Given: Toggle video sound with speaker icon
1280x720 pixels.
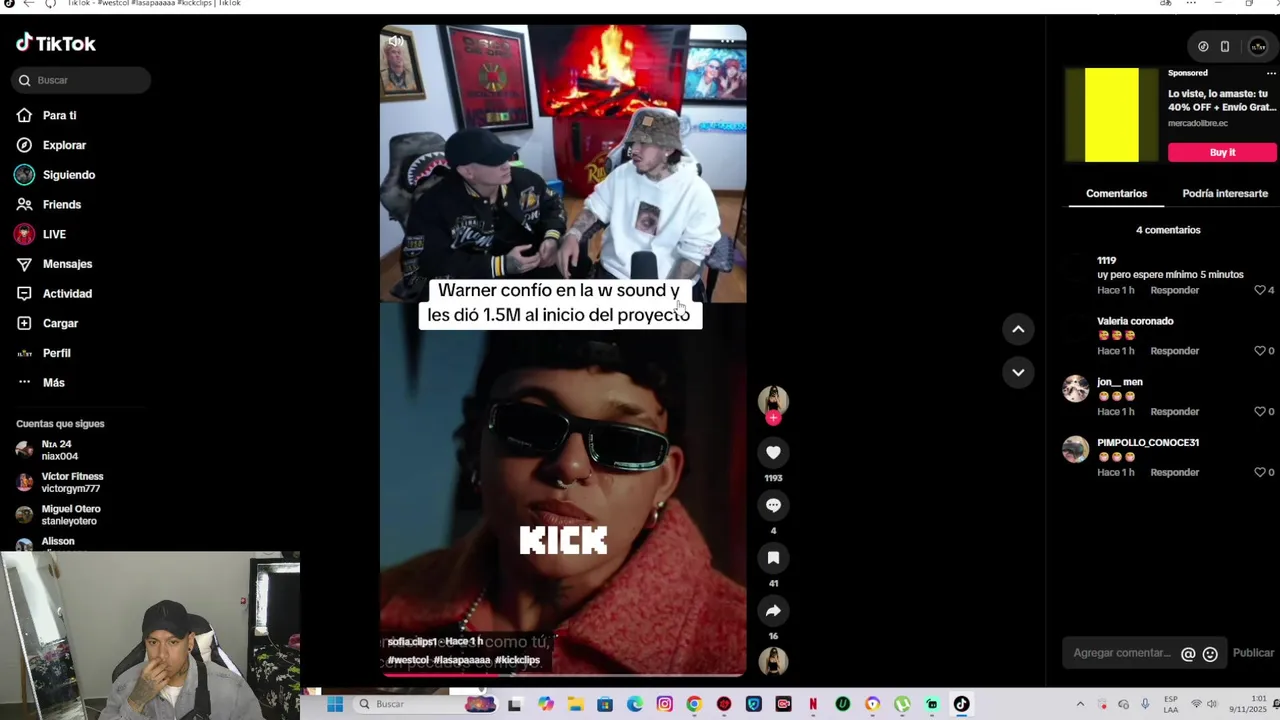Looking at the screenshot, I should [x=396, y=41].
